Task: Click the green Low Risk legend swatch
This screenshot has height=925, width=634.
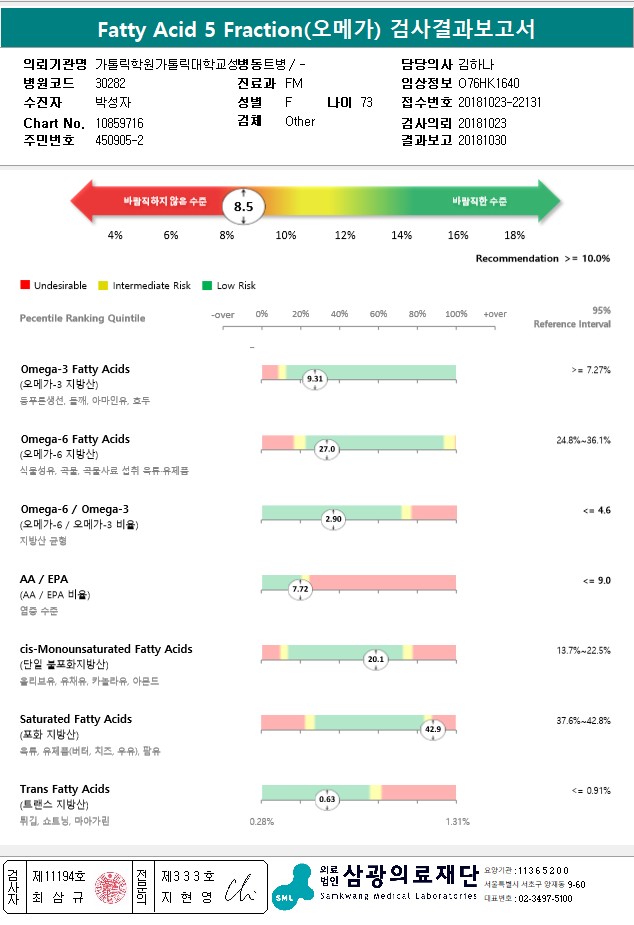Action: 207,286
